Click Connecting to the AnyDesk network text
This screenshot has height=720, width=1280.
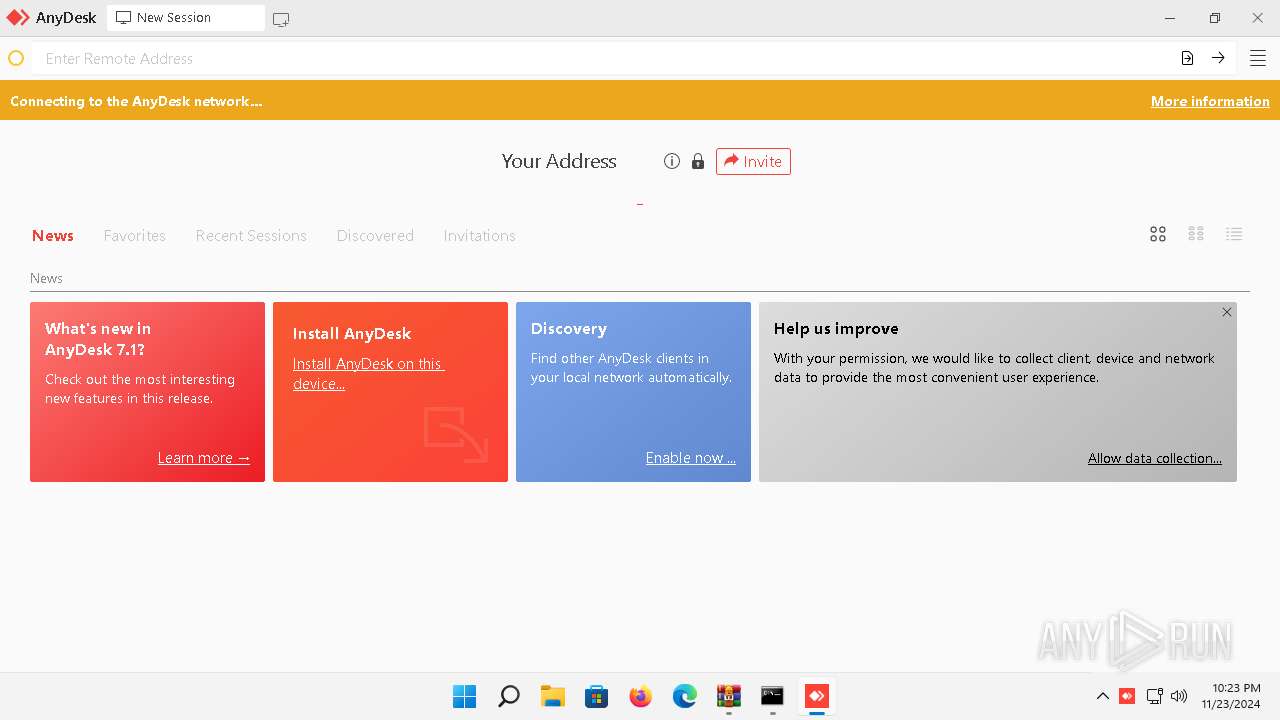[x=136, y=101]
